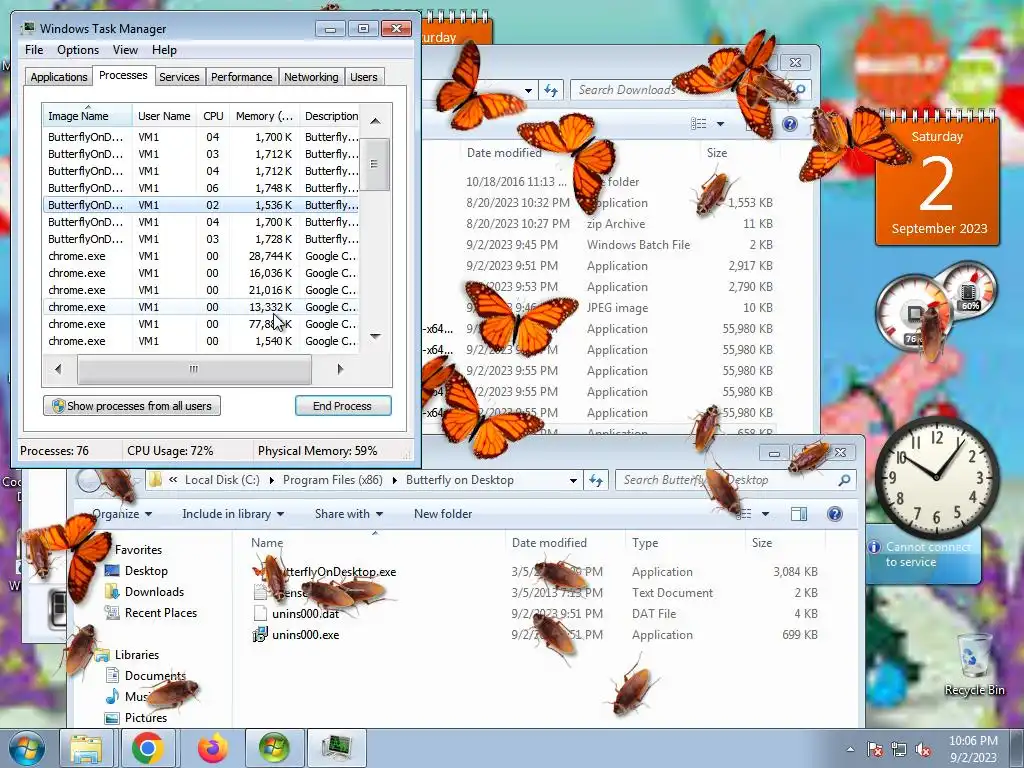Click New folder in Butterfly on Desktop toolbar
Image resolution: width=1024 pixels, height=768 pixels.
point(443,514)
